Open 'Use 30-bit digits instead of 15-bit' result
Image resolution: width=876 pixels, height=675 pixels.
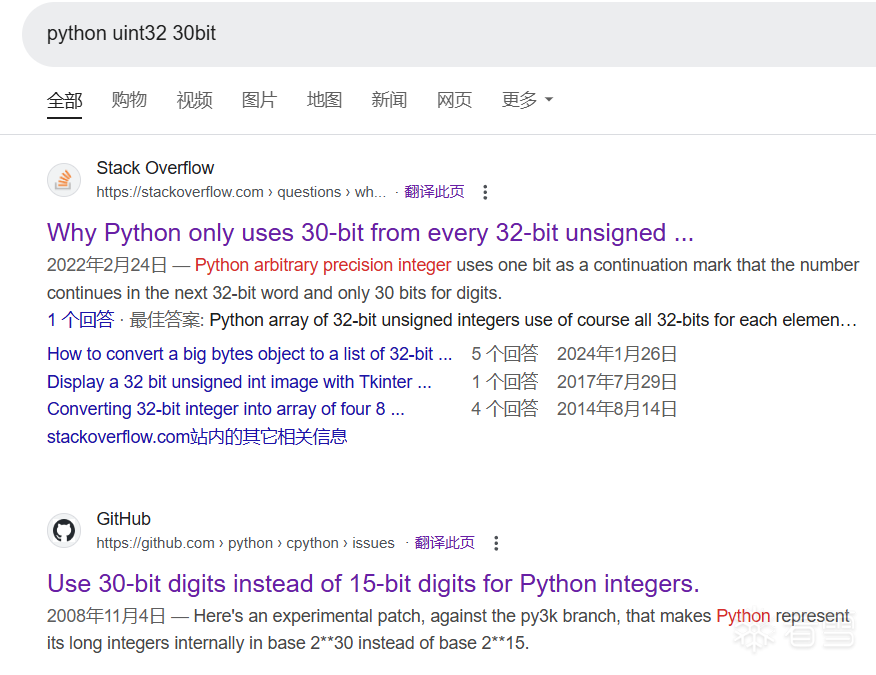tap(373, 583)
